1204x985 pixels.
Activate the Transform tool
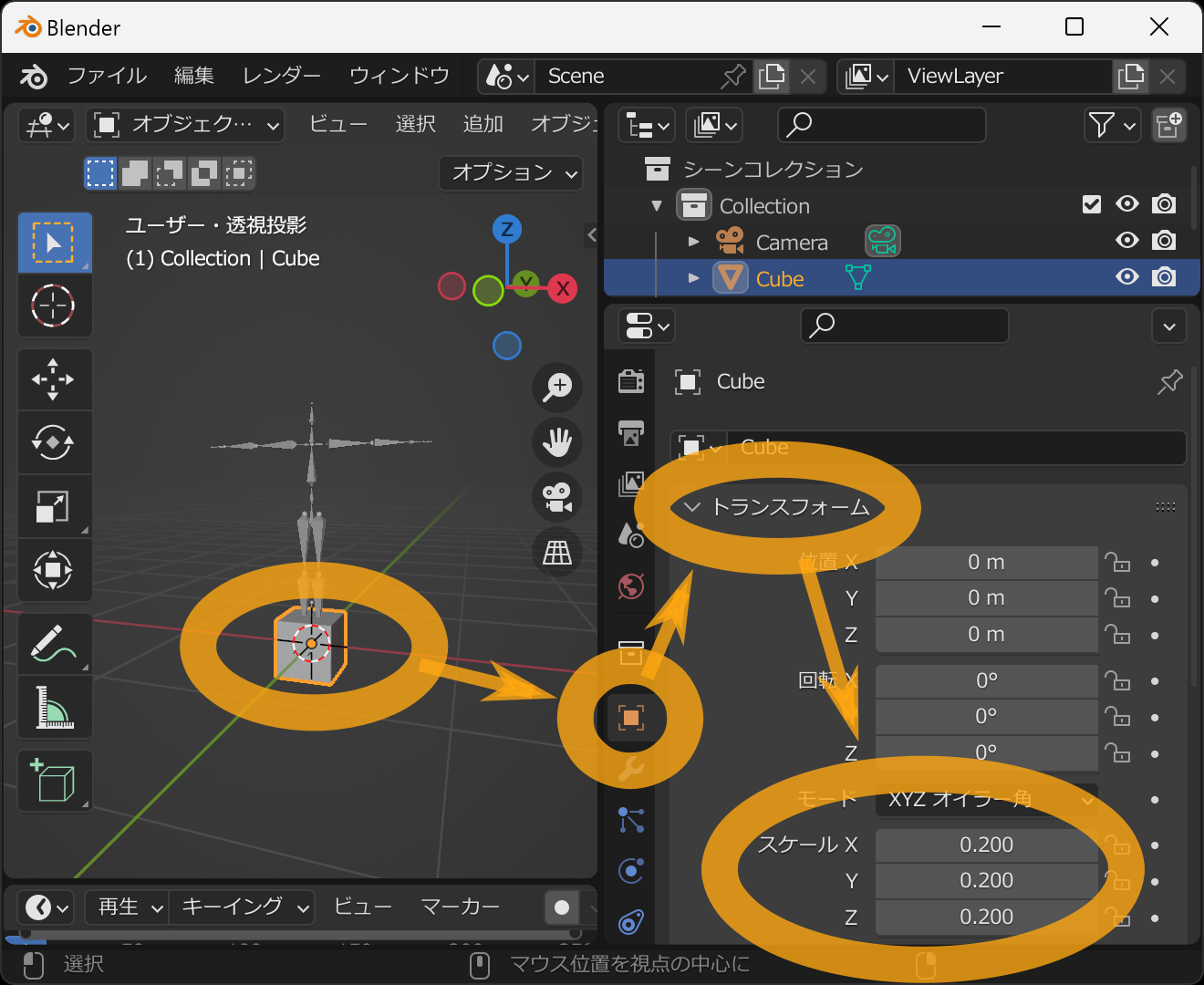tap(55, 570)
